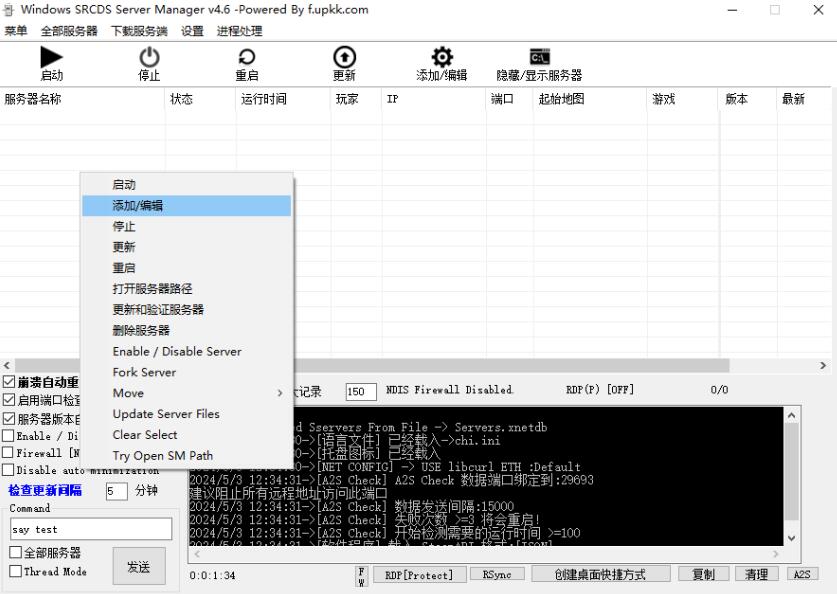Click the server list horizontal scrollbar thumb

(x=372, y=366)
